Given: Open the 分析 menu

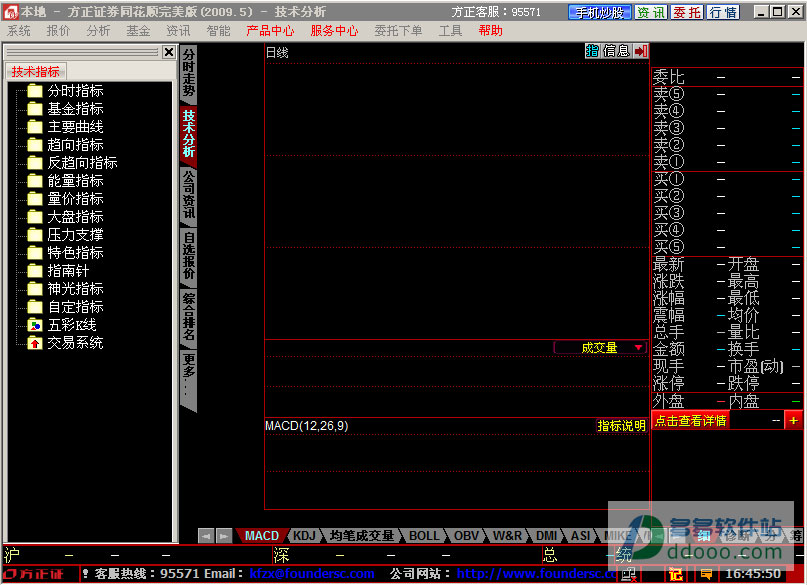Looking at the screenshot, I should (98, 31).
